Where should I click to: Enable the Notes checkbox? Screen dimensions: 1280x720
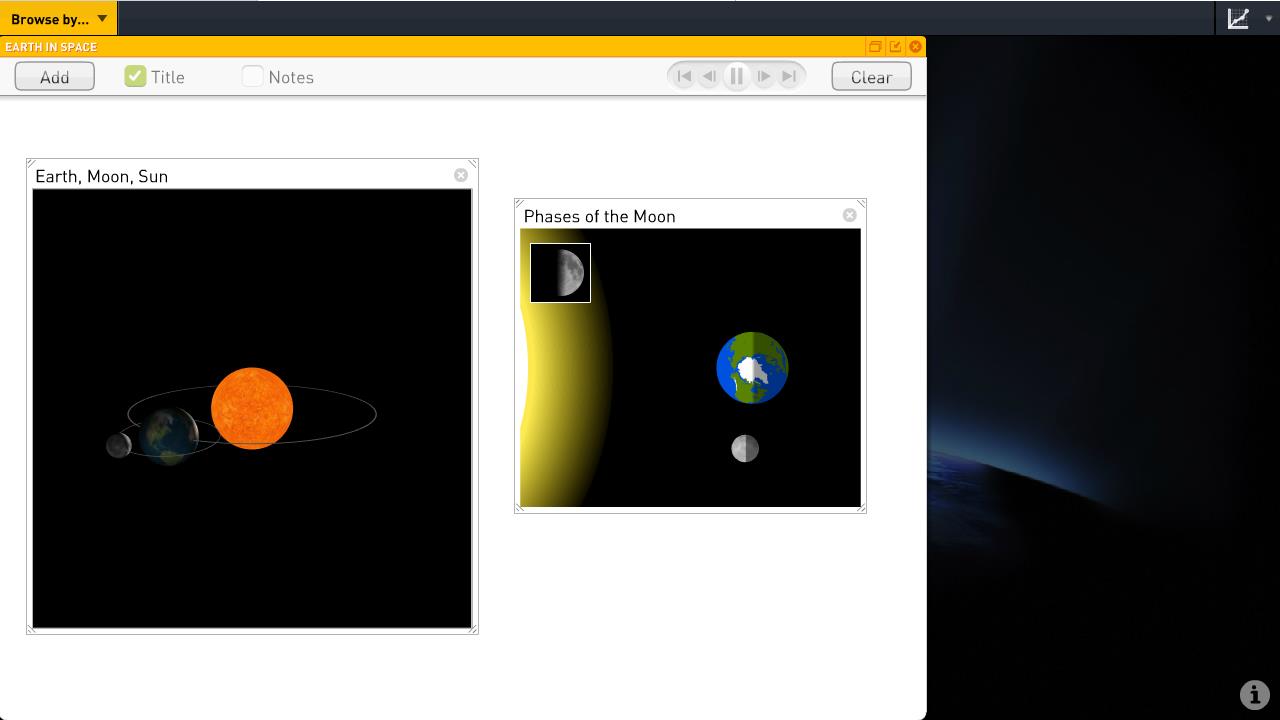tap(252, 76)
